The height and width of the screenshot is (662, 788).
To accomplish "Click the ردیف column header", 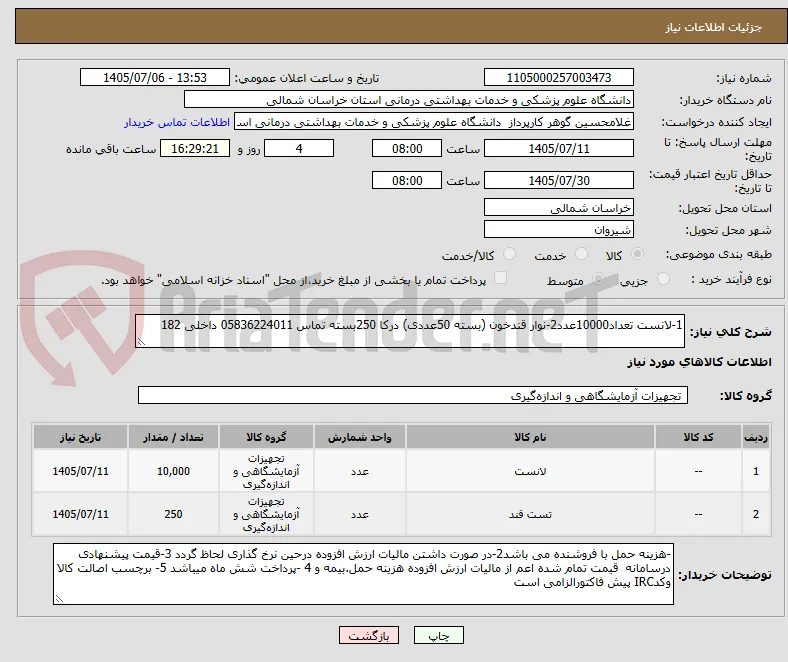I will pos(756,437).
